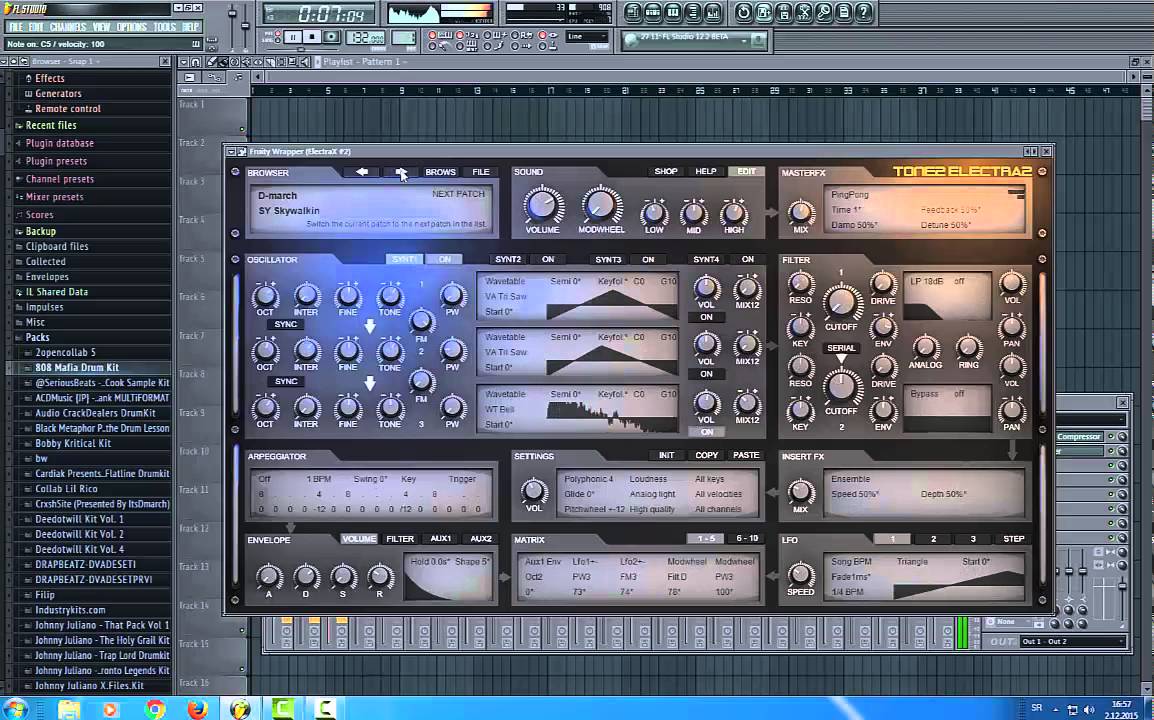Toggle the SERIAL filter routing switch

(x=840, y=348)
